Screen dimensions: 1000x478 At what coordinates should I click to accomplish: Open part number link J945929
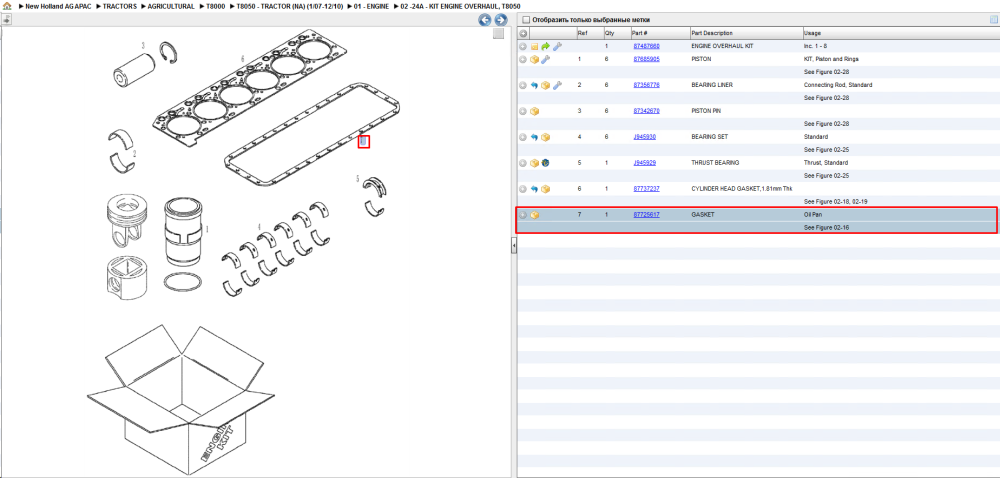click(x=645, y=163)
